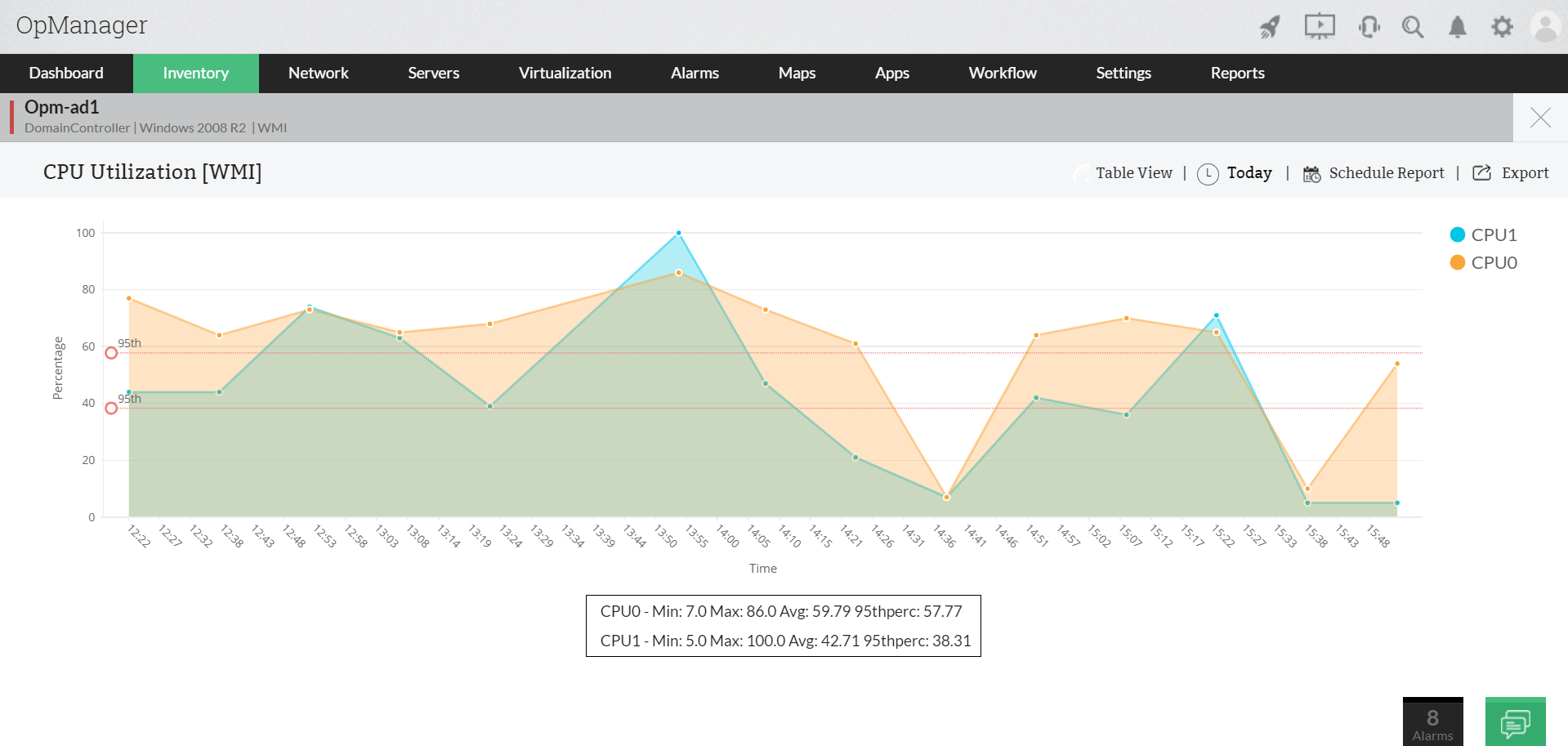
Task: Click the Schedule Report link
Action: (1387, 173)
